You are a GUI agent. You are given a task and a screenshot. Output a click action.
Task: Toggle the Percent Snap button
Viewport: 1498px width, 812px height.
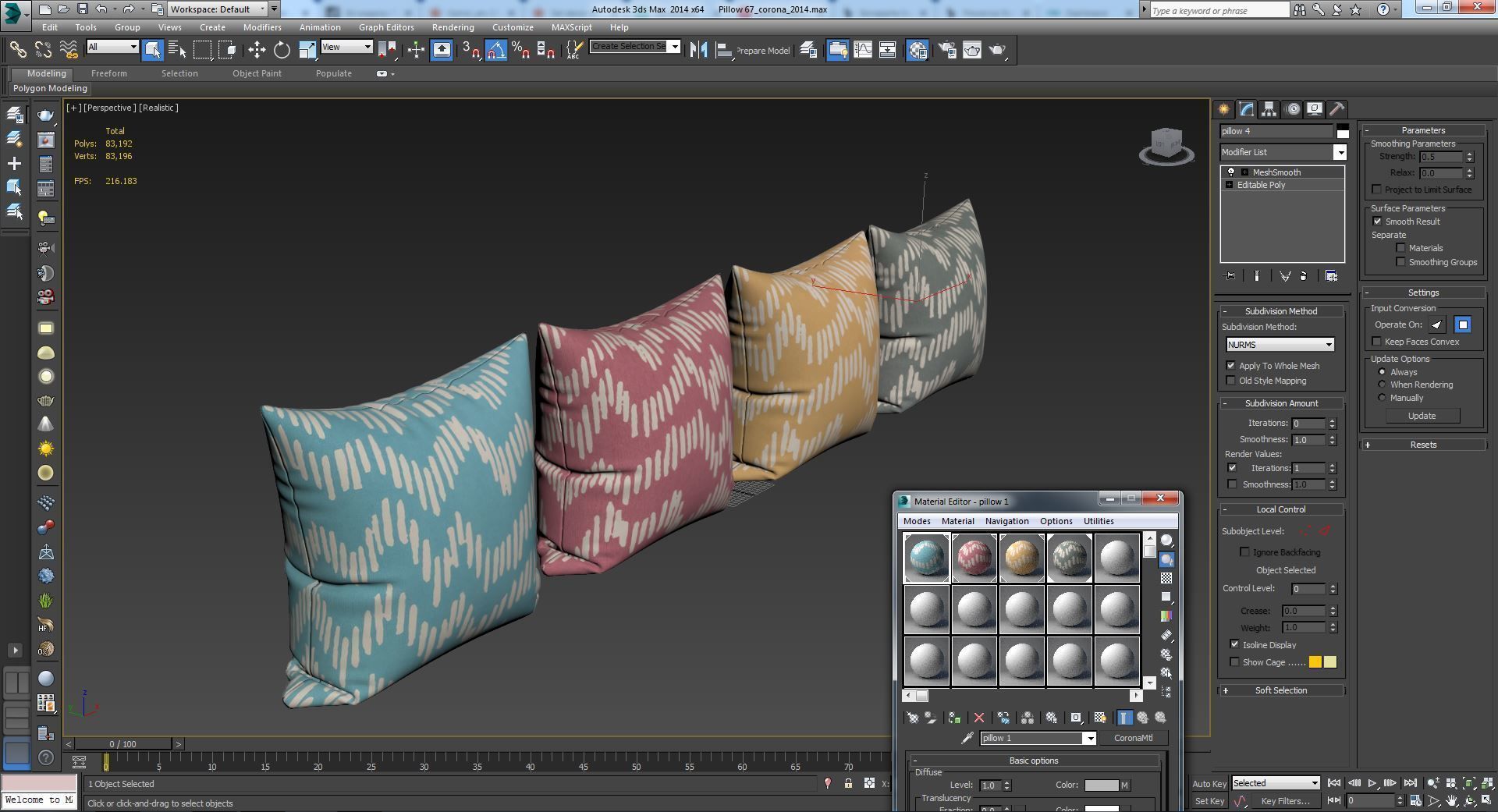tap(520, 50)
